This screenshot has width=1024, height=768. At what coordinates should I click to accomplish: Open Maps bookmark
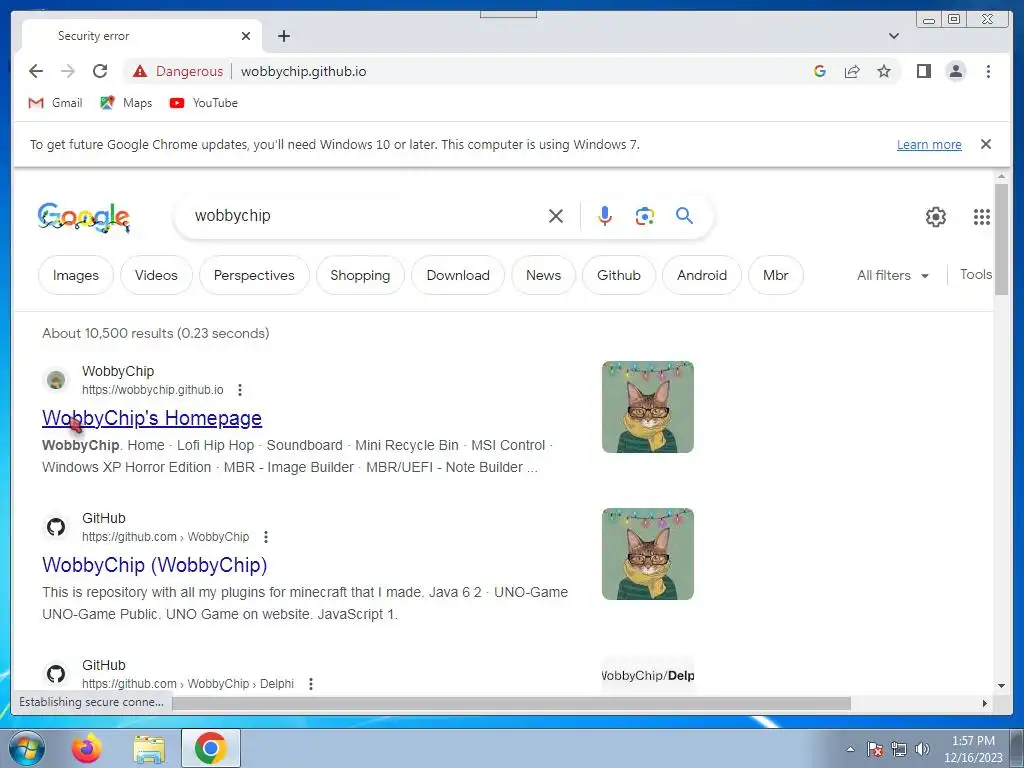pos(126,103)
